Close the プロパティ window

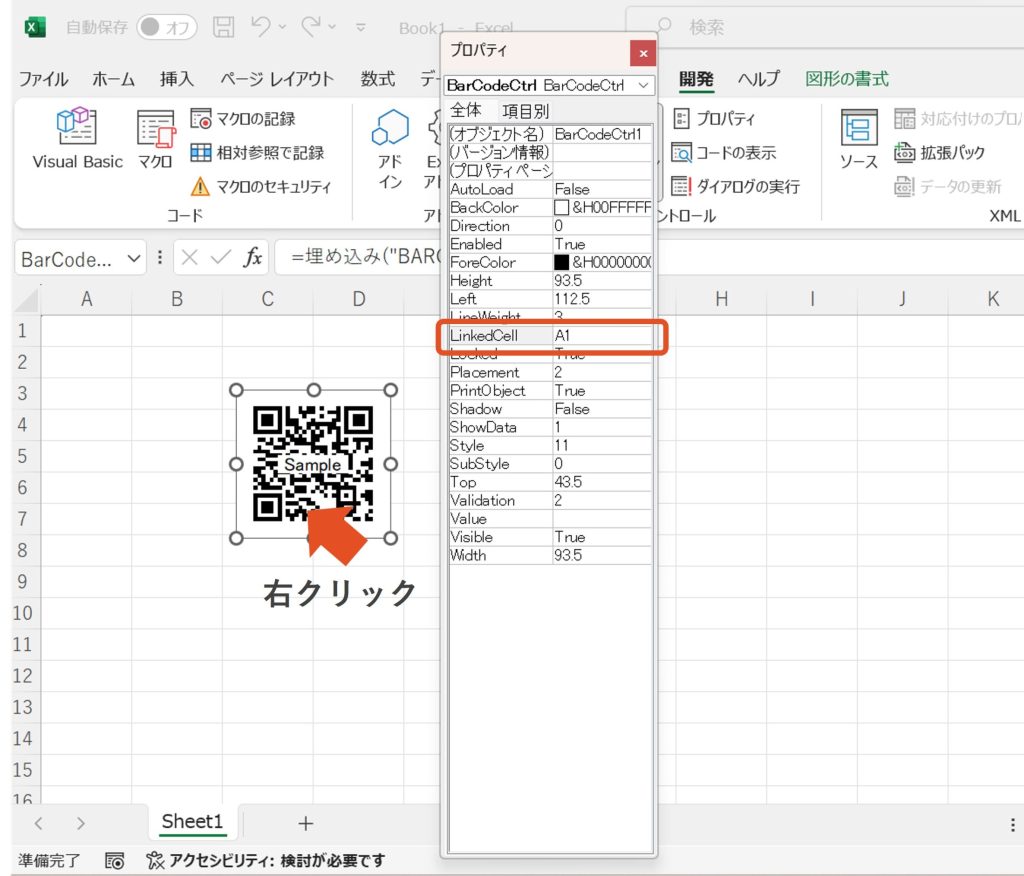pyautogui.click(x=643, y=54)
